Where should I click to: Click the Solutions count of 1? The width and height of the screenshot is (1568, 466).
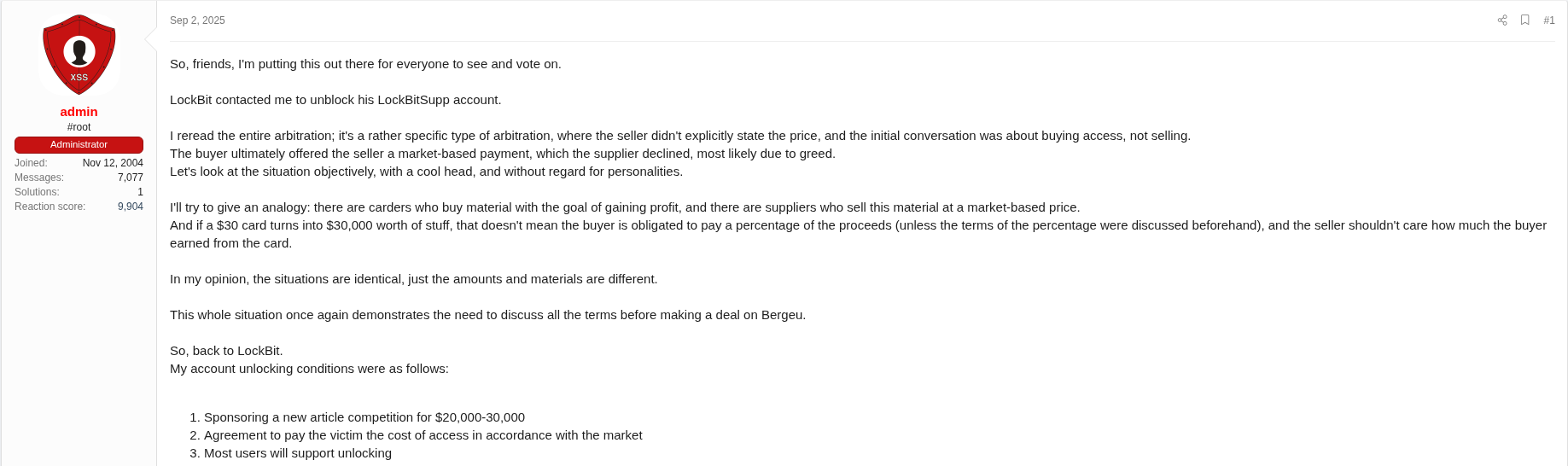tap(140, 192)
